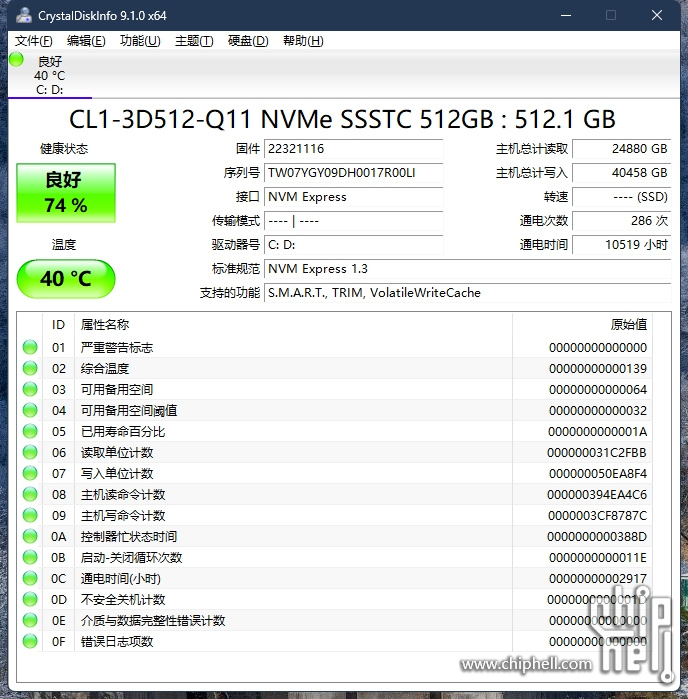The width and height of the screenshot is (688, 699).
Task: Click the status dot for 可用备用空间 row 03
Action: click(x=30, y=389)
